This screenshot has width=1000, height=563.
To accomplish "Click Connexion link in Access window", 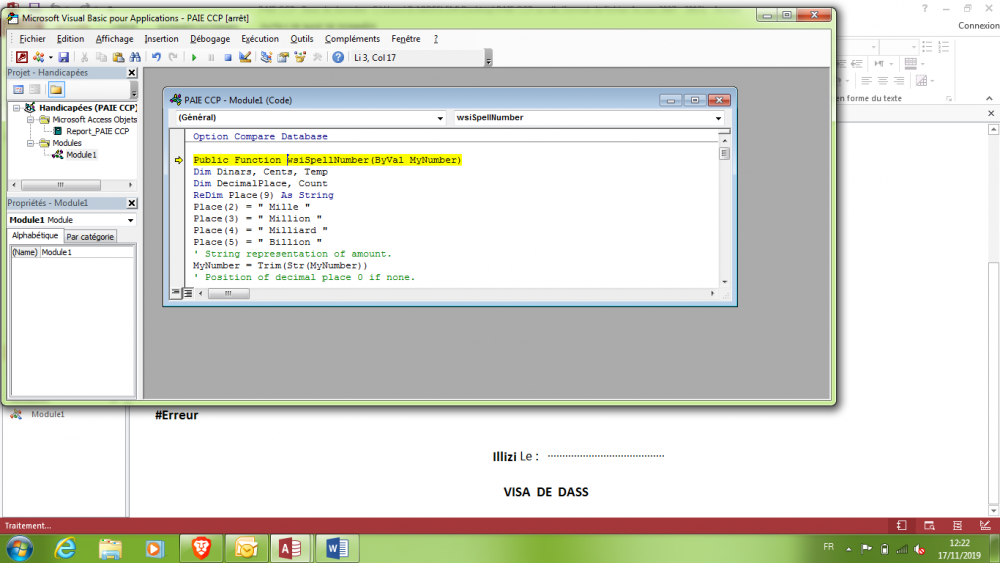I will pyautogui.click(x=978, y=26).
